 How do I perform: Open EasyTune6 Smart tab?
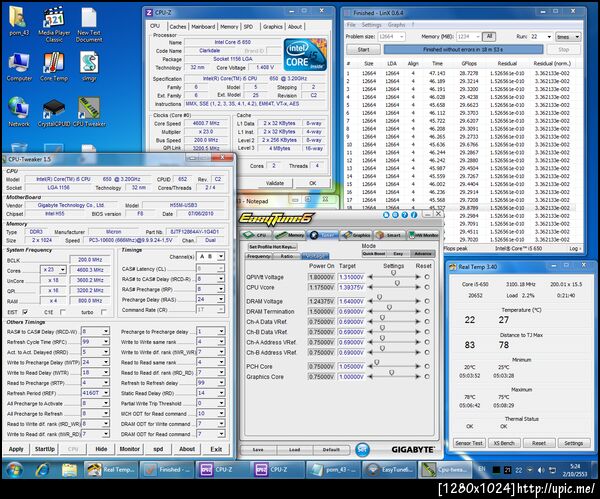coord(390,235)
